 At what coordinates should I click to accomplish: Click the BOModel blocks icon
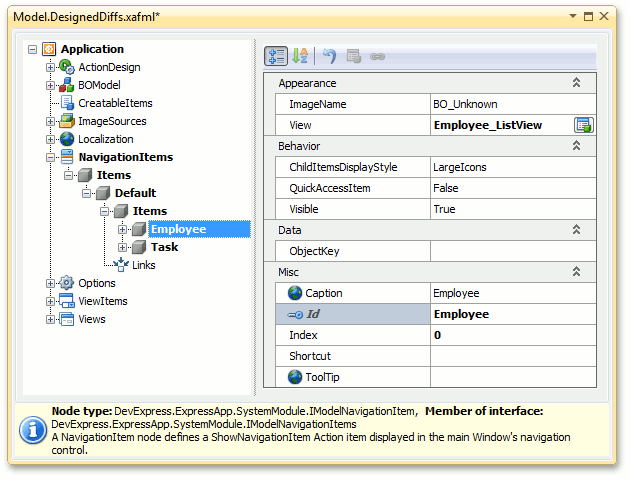tap(67, 85)
